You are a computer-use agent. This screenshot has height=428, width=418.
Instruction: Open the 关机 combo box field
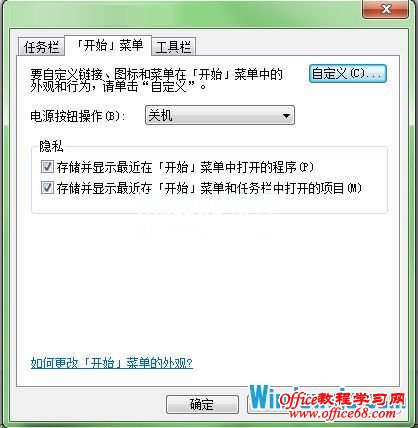coord(220,115)
